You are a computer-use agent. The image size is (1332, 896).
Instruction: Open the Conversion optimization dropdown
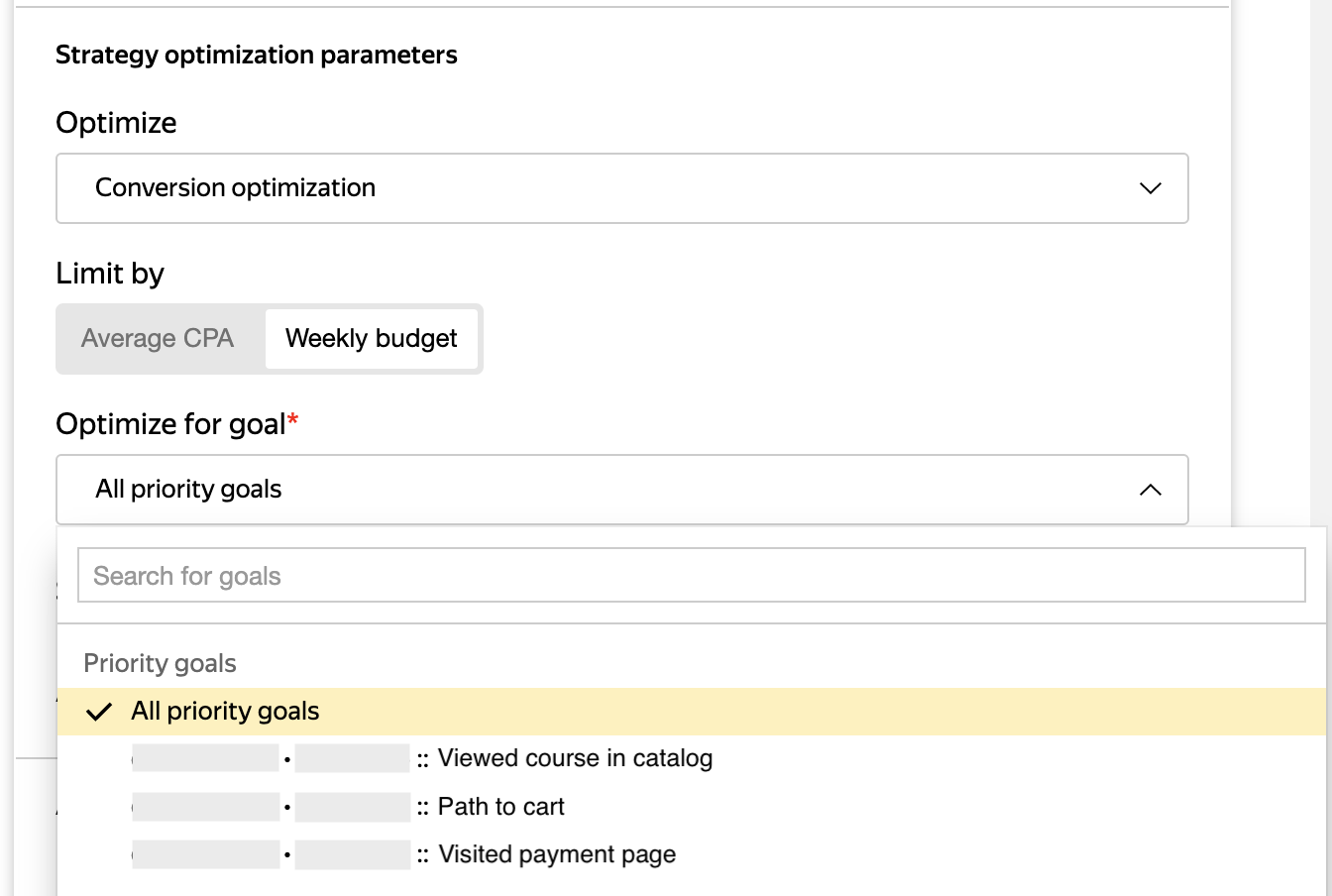(x=620, y=188)
